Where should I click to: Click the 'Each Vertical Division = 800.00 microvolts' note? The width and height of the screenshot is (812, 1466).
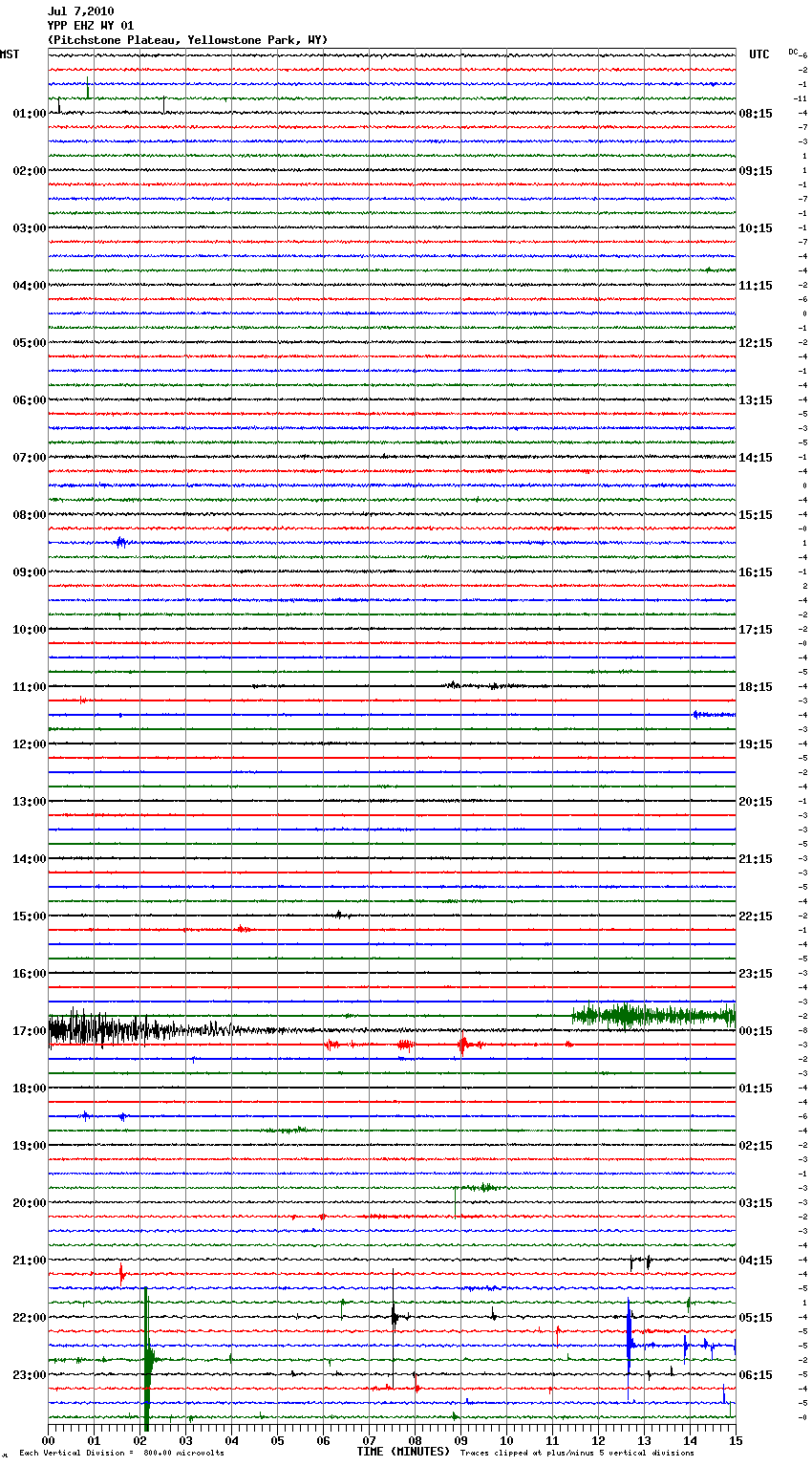[122, 1454]
